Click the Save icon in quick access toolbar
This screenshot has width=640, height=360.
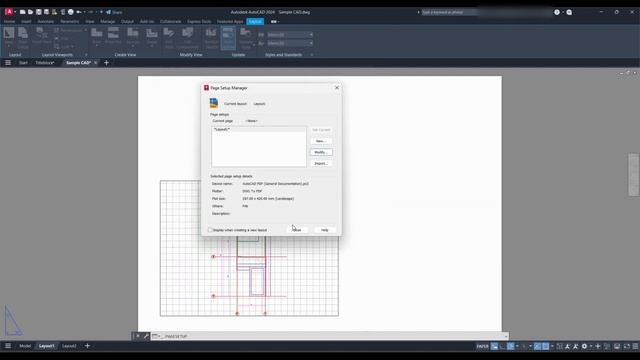coord(38,12)
